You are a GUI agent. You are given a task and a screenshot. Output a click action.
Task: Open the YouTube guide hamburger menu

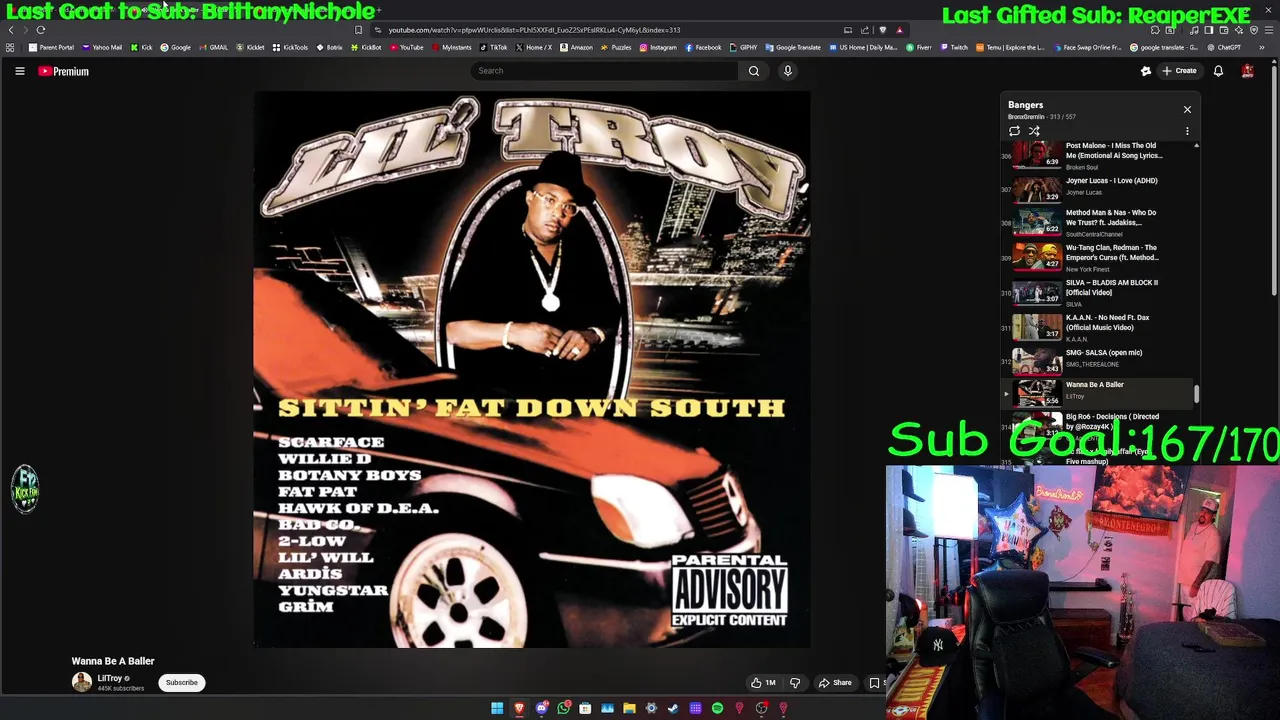point(19,71)
